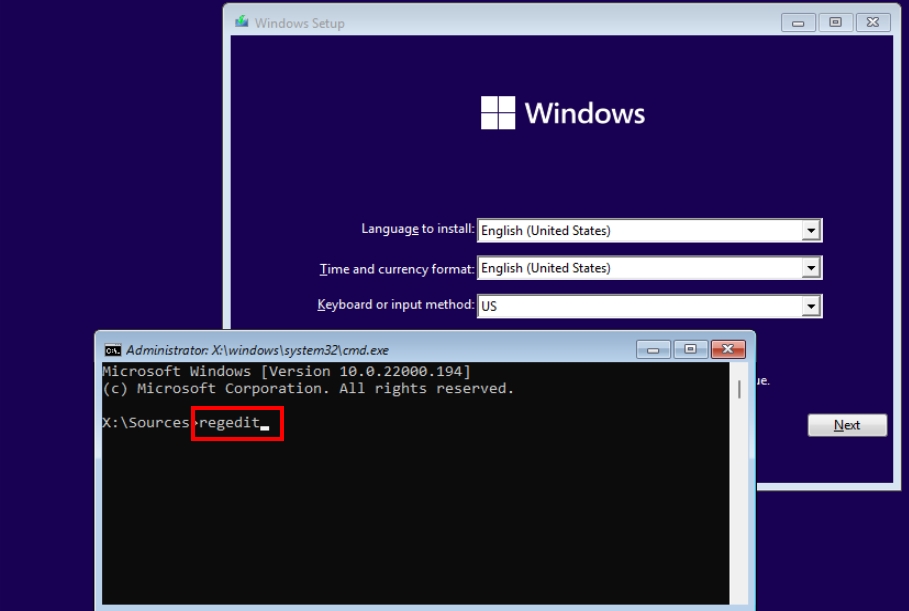Screen dimensions: 909x611
Task: Click the maximize icon on the command prompt
Action: click(692, 349)
